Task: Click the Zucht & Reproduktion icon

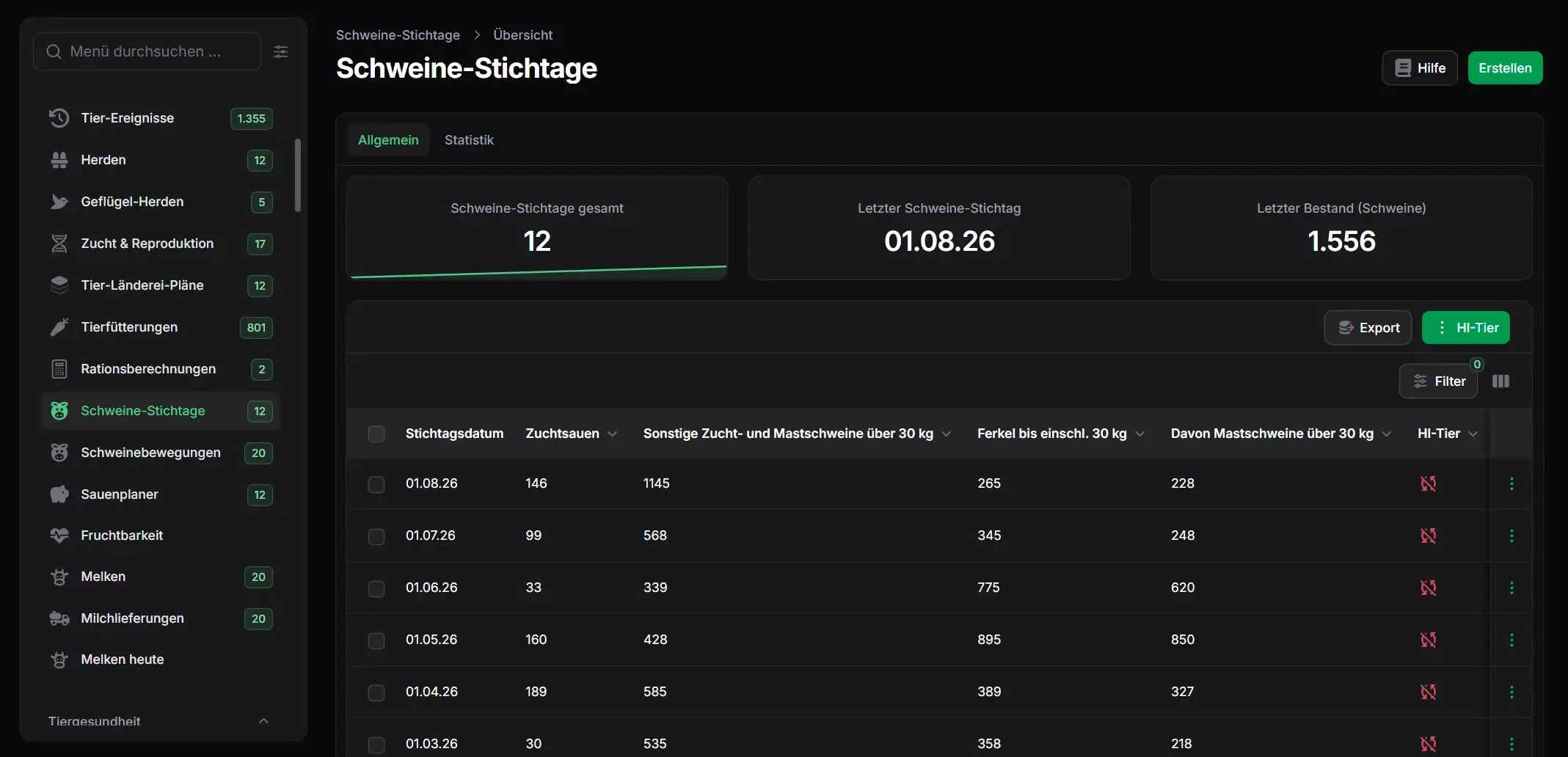Action: tap(59, 244)
